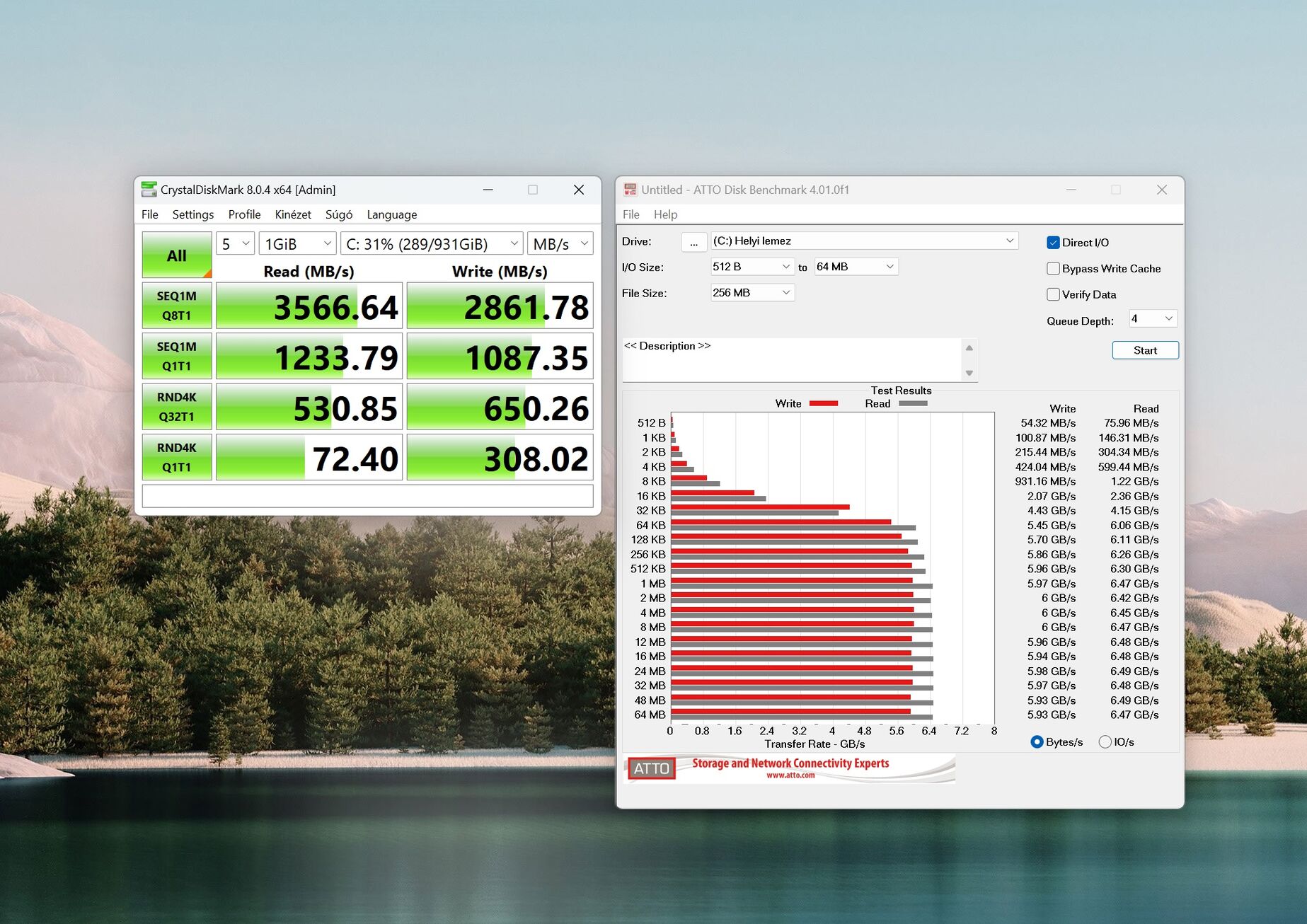Open the C: 31% drive selector
Screen dimensions: 1307x924
point(432,244)
